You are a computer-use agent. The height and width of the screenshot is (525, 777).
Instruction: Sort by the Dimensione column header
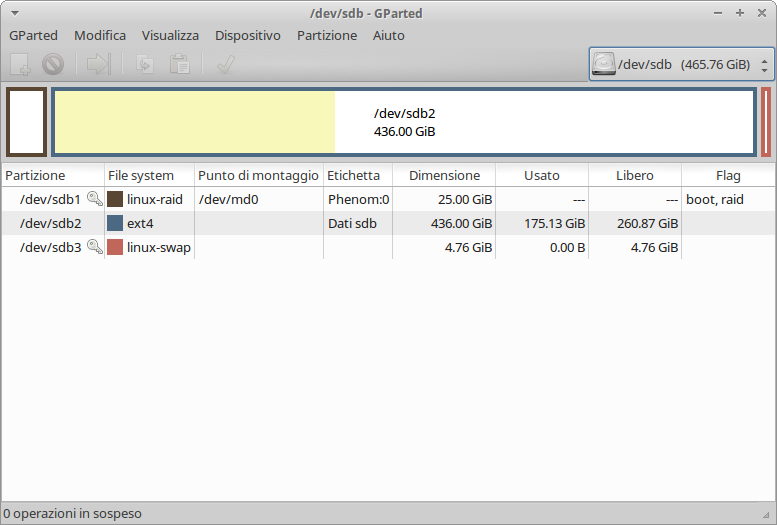444,175
